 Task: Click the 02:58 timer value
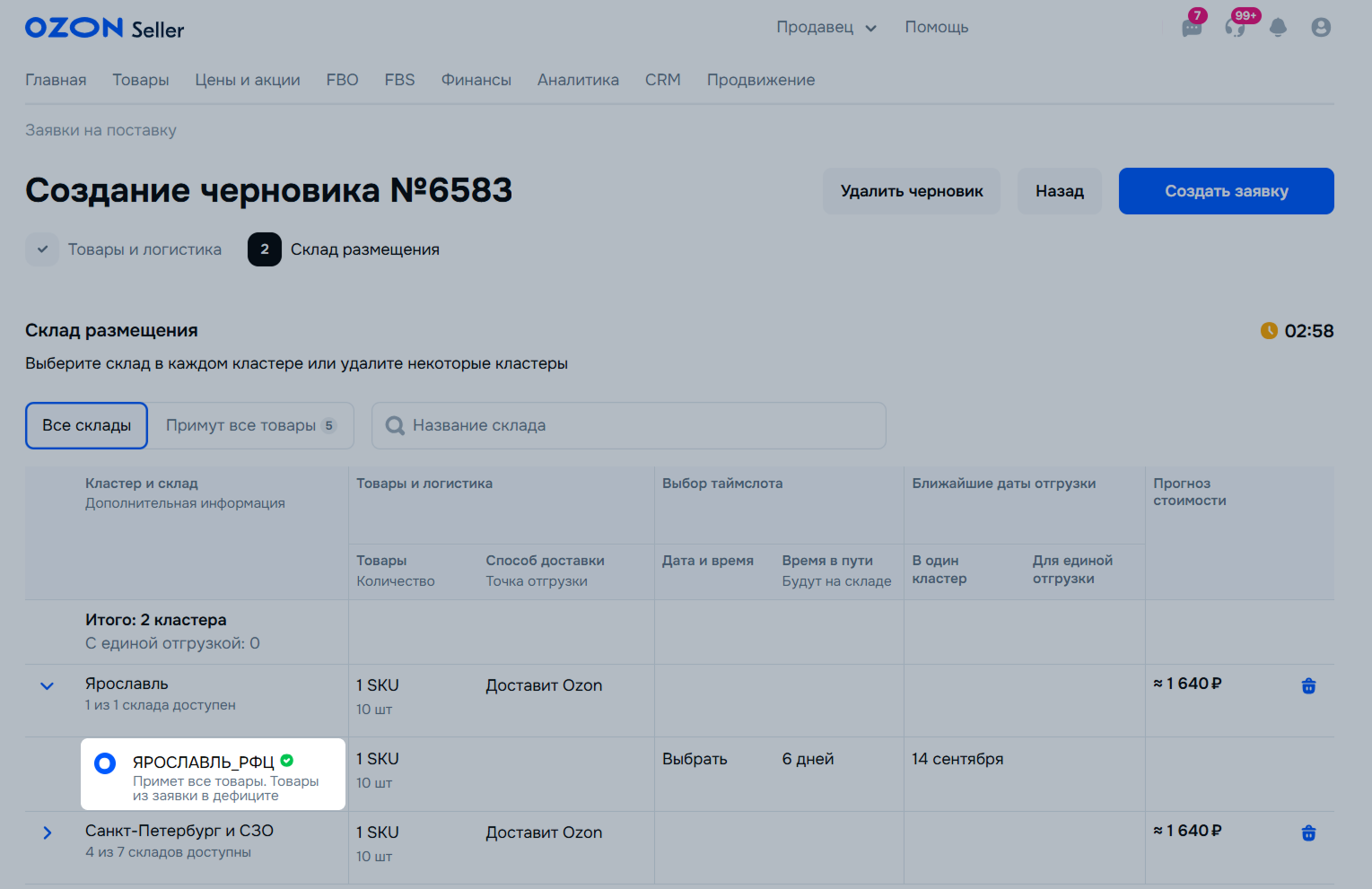tap(1309, 331)
